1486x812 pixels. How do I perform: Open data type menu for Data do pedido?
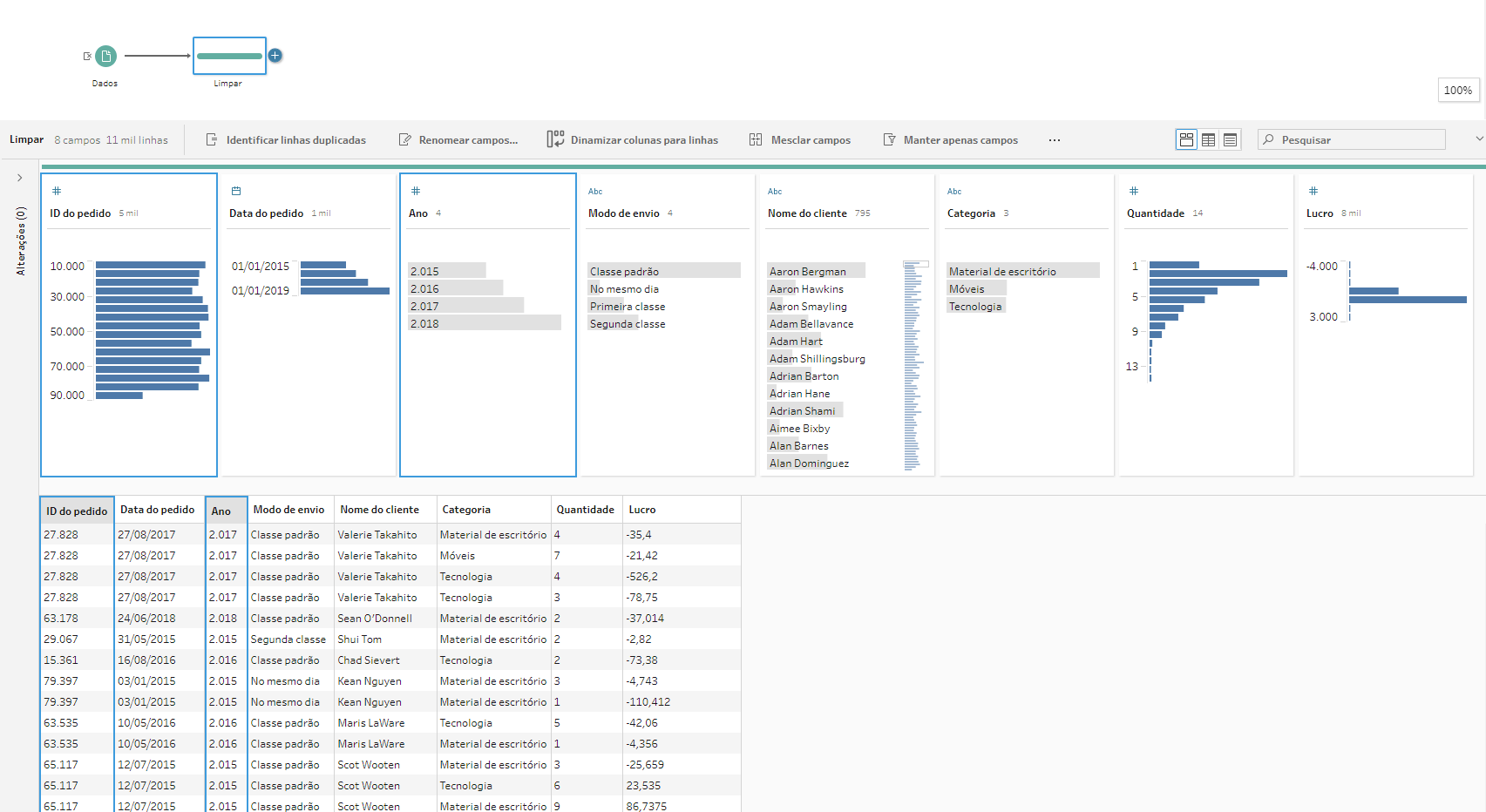coord(235,191)
